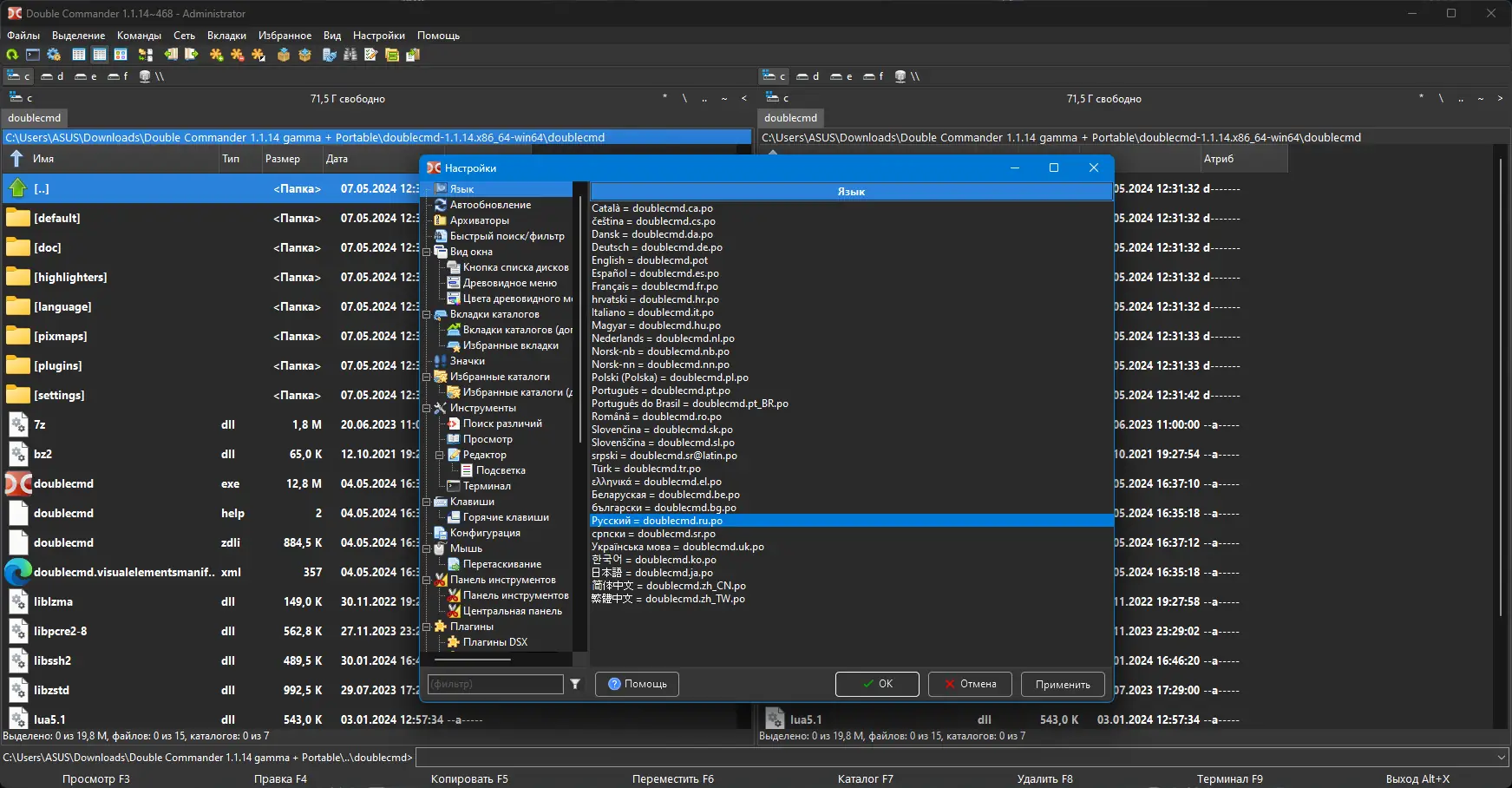
Task: Open the command line history dropdown
Action: coord(1502,758)
